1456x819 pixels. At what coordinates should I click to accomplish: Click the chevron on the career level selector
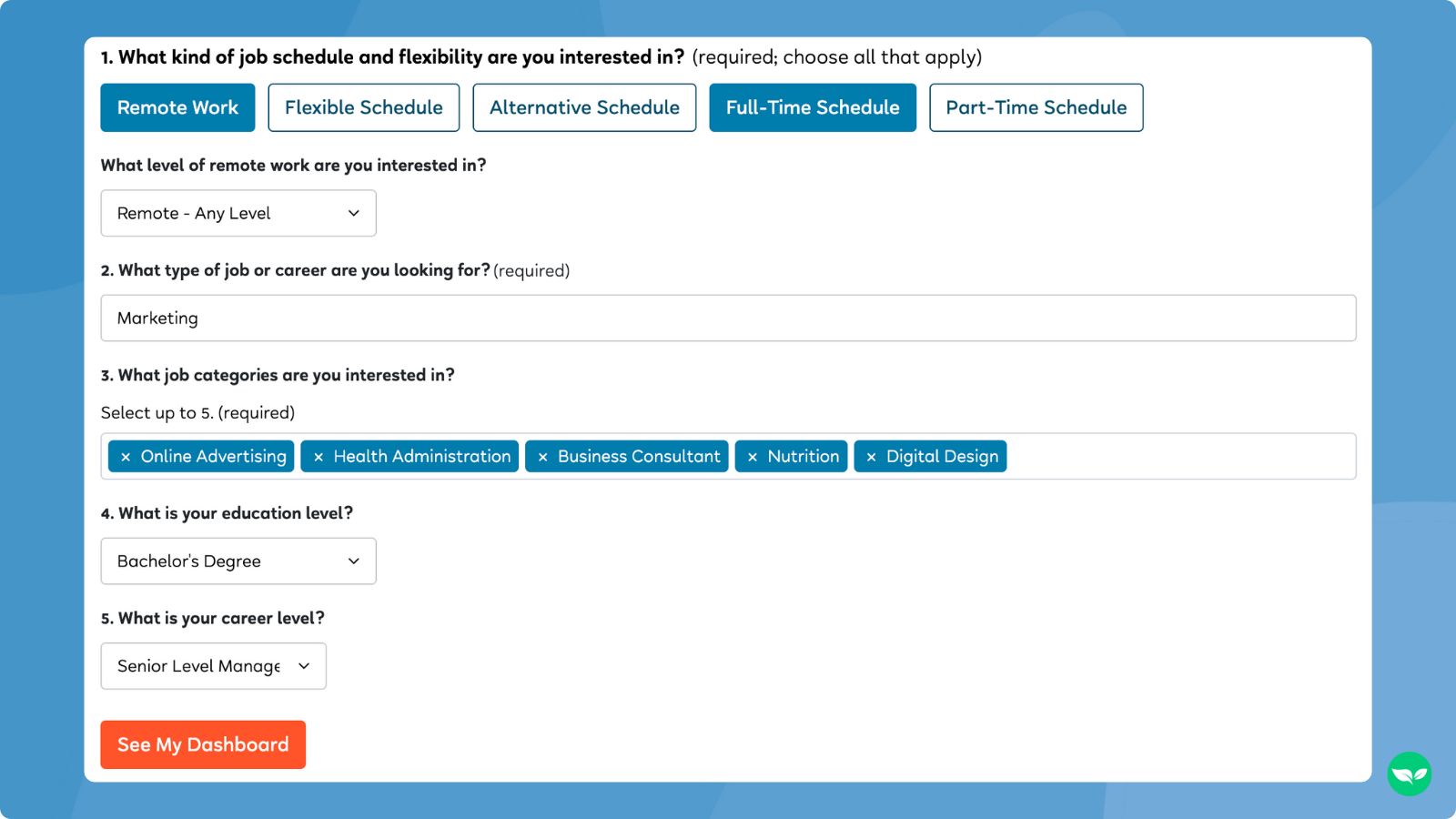tap(304, 665)
